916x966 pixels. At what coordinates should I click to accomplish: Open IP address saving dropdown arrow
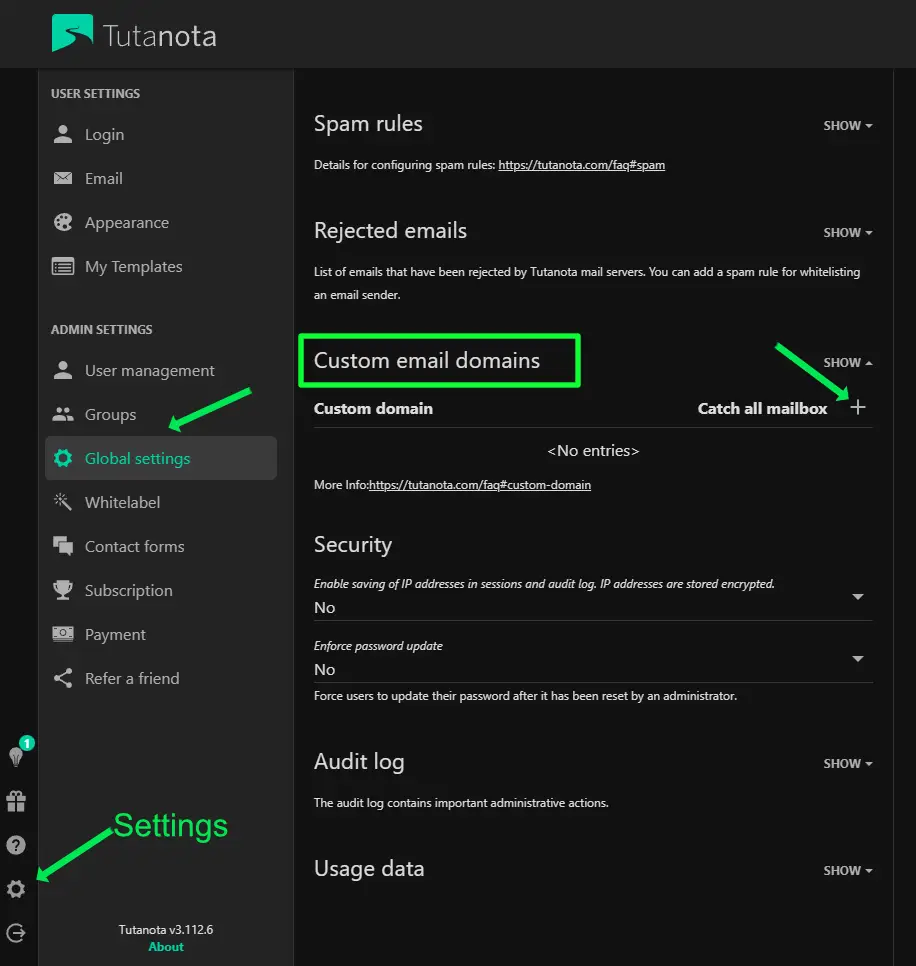click(857, 596)
